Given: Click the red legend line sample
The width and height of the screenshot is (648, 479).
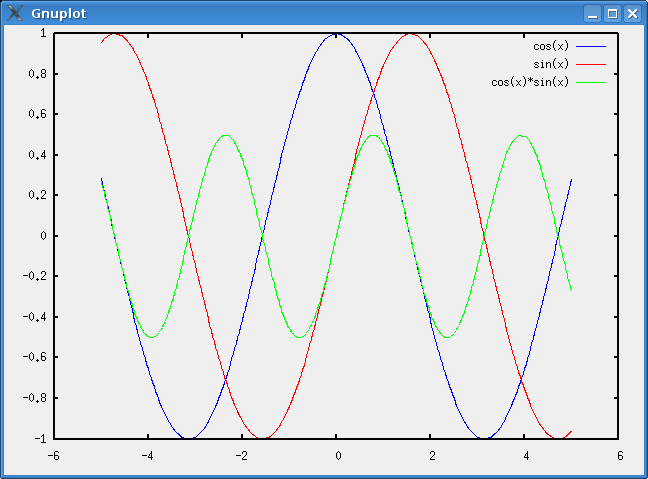Looking at the screenshot, I should tap(591, 64).
